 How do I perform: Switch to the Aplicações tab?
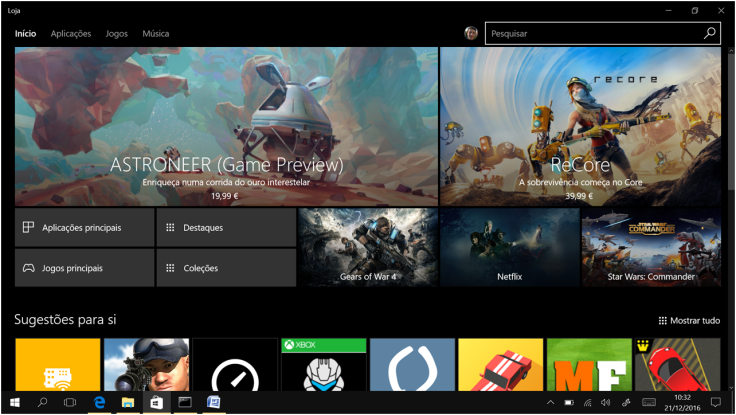71,33
